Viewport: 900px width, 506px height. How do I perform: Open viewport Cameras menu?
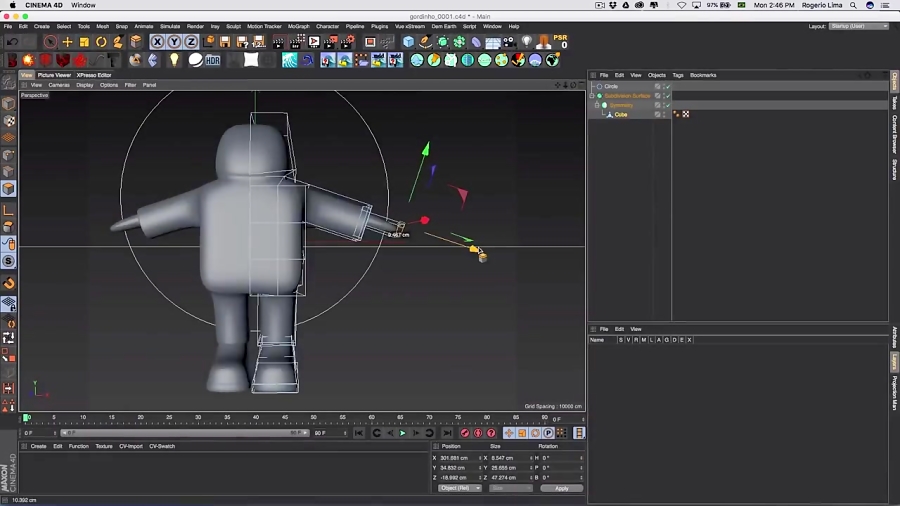[59, 85]
